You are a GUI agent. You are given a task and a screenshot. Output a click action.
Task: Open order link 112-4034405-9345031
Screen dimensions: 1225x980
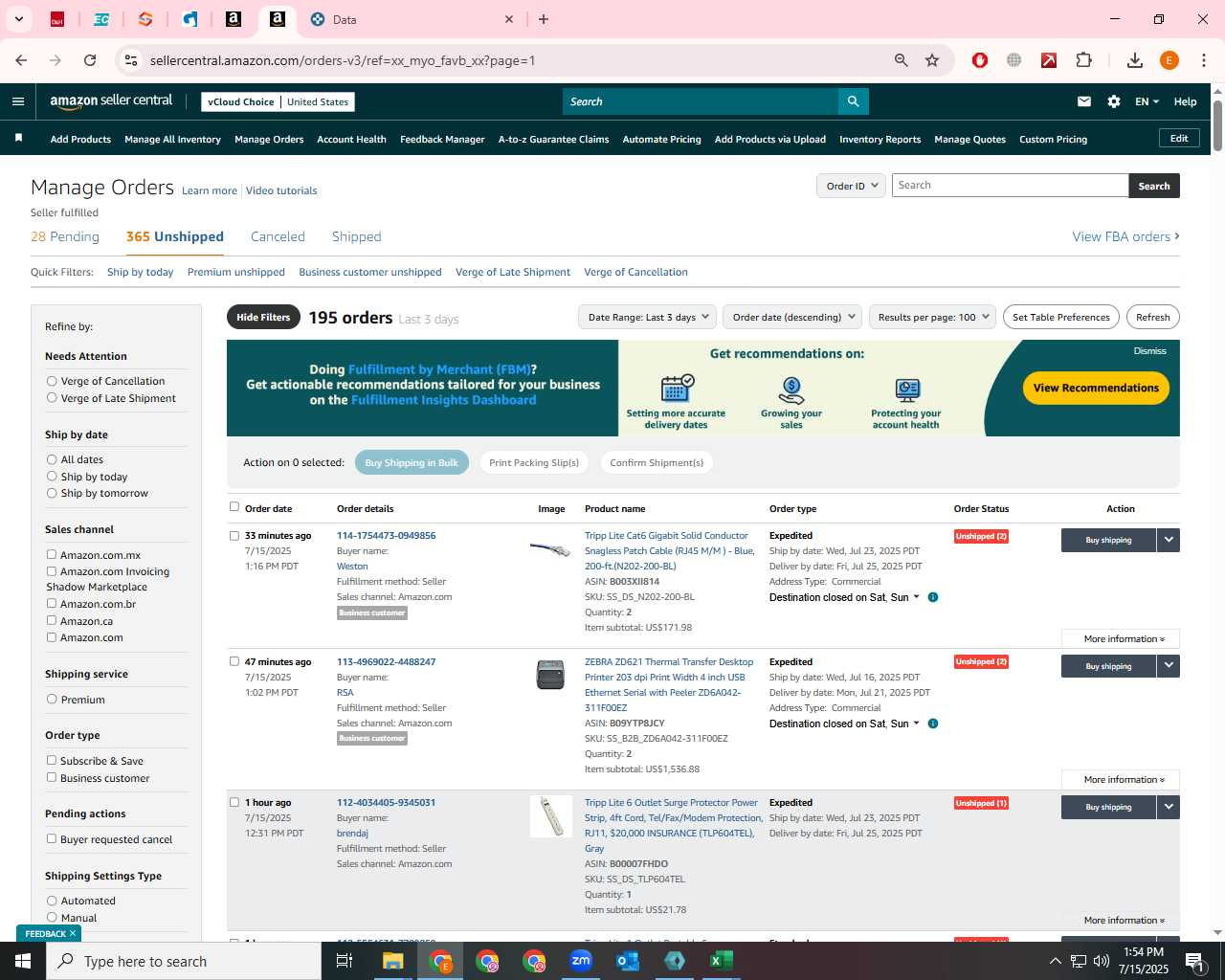click(386, 802)
